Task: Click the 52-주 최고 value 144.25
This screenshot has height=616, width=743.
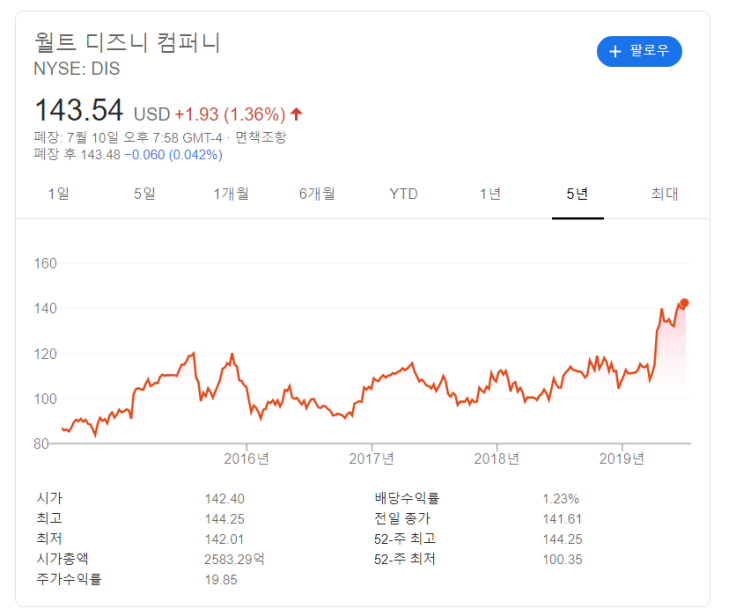Action: 562,540
